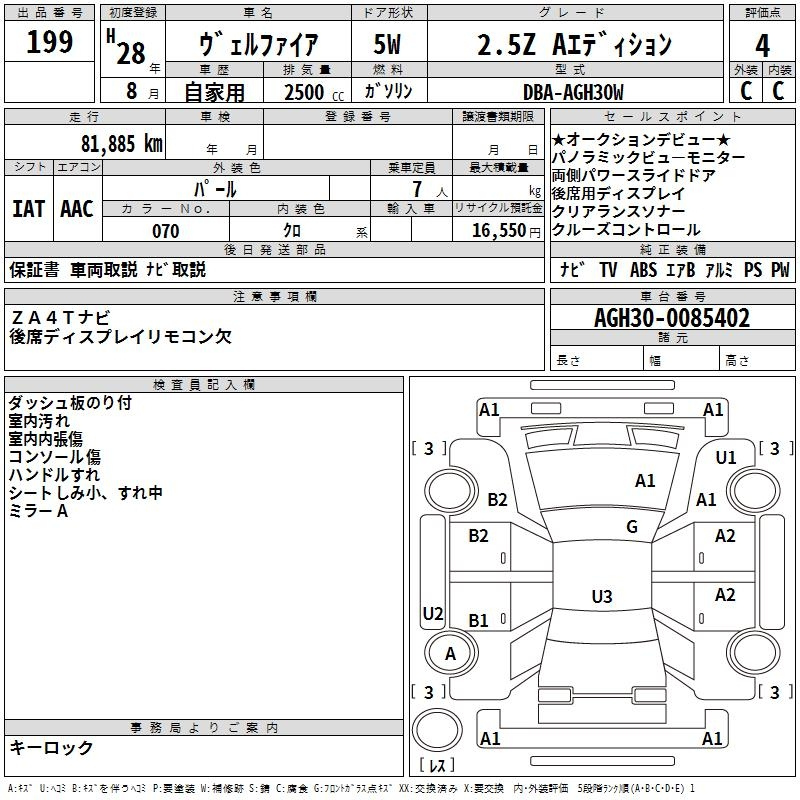Screen dimensions: 800x800
Task: Click the recycle deposit 16,550円
Action: (506, 230)
